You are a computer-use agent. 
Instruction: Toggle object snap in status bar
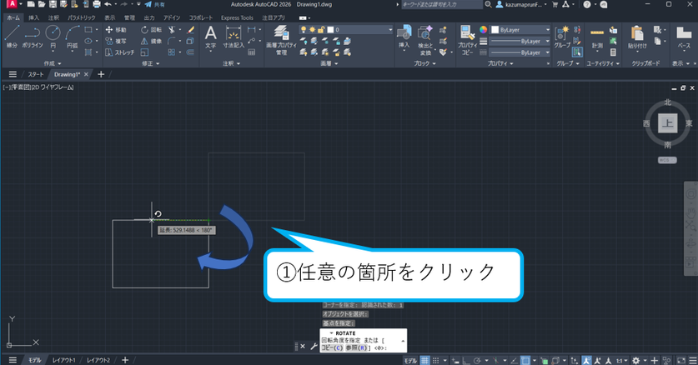(x=525, y=360)
